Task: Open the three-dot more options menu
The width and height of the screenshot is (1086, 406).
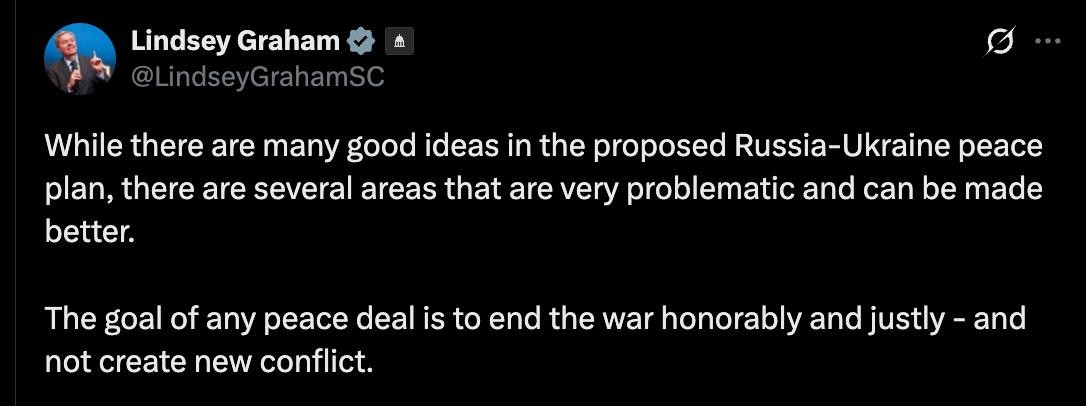Action: tap(1048, 42)
